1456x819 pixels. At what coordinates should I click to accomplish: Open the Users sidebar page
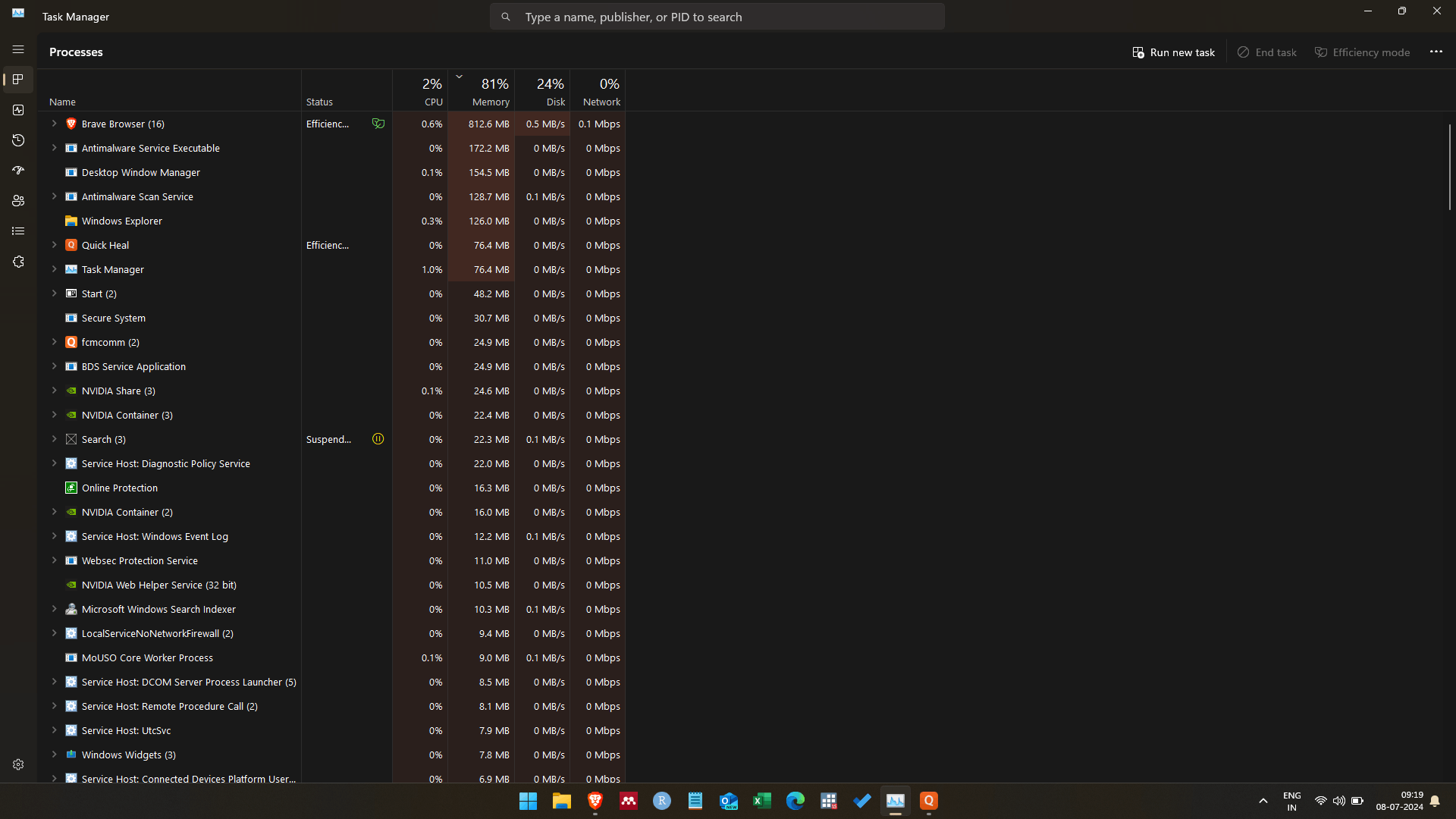click(x=18, y=201)
